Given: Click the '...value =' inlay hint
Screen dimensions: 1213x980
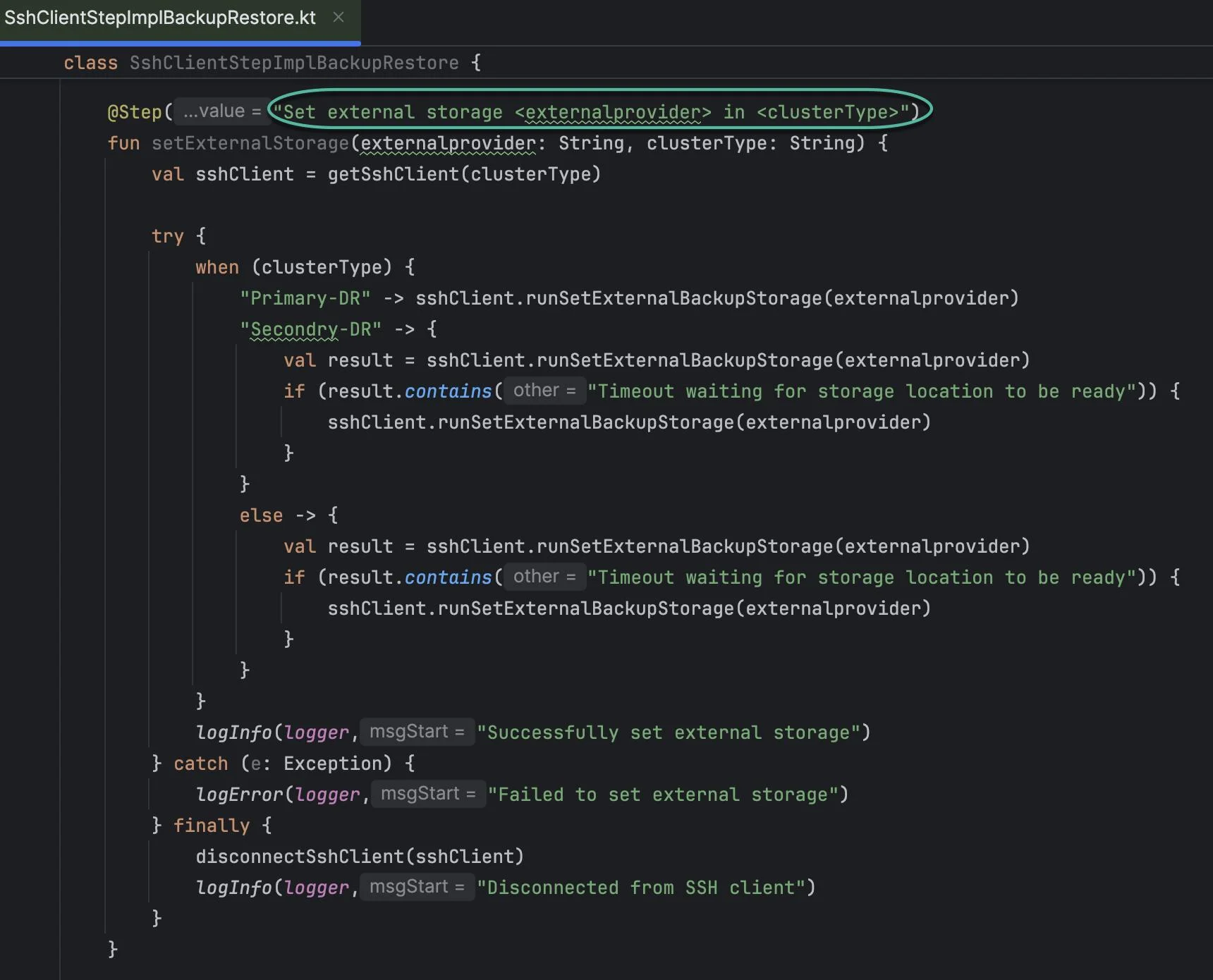Looking at the screenshot, I should coord(222,111).
